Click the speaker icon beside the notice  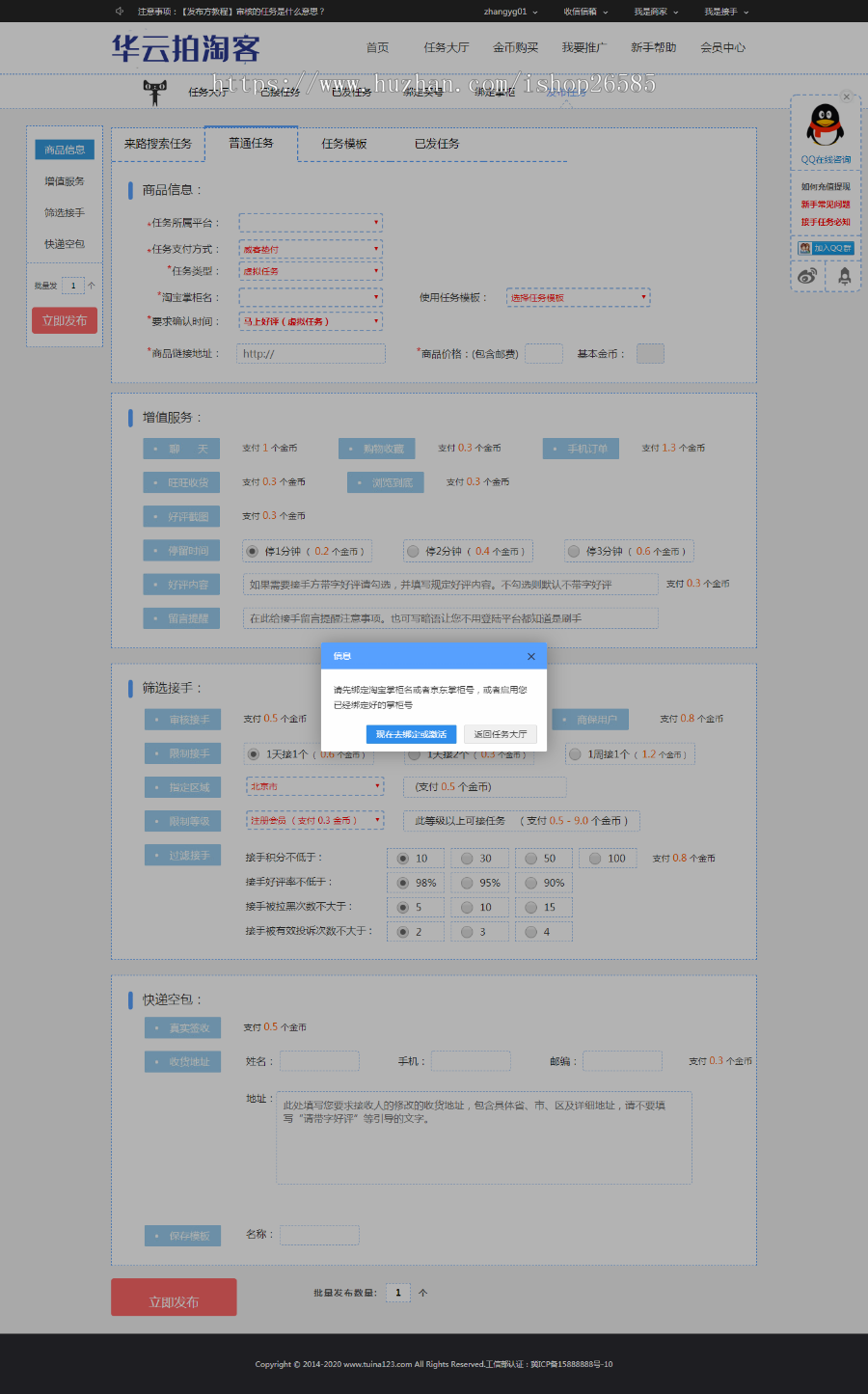tap(120, 12)
